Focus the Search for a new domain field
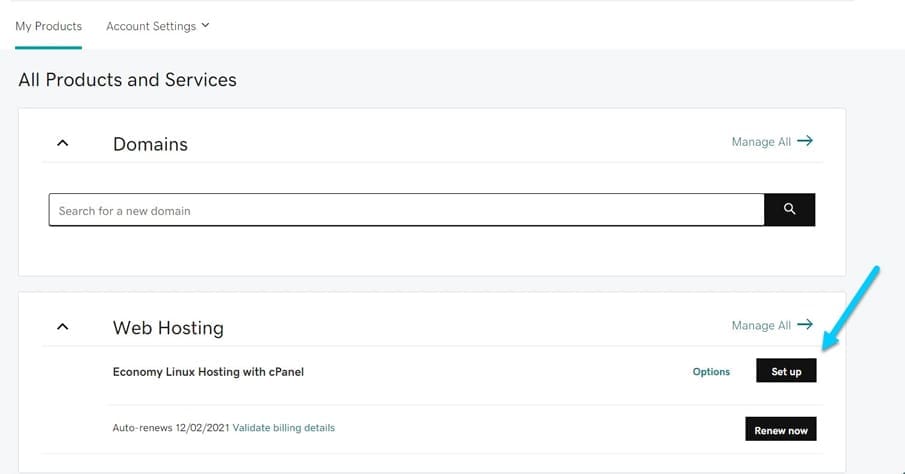The image size is (905, 474). coord(406,210)
